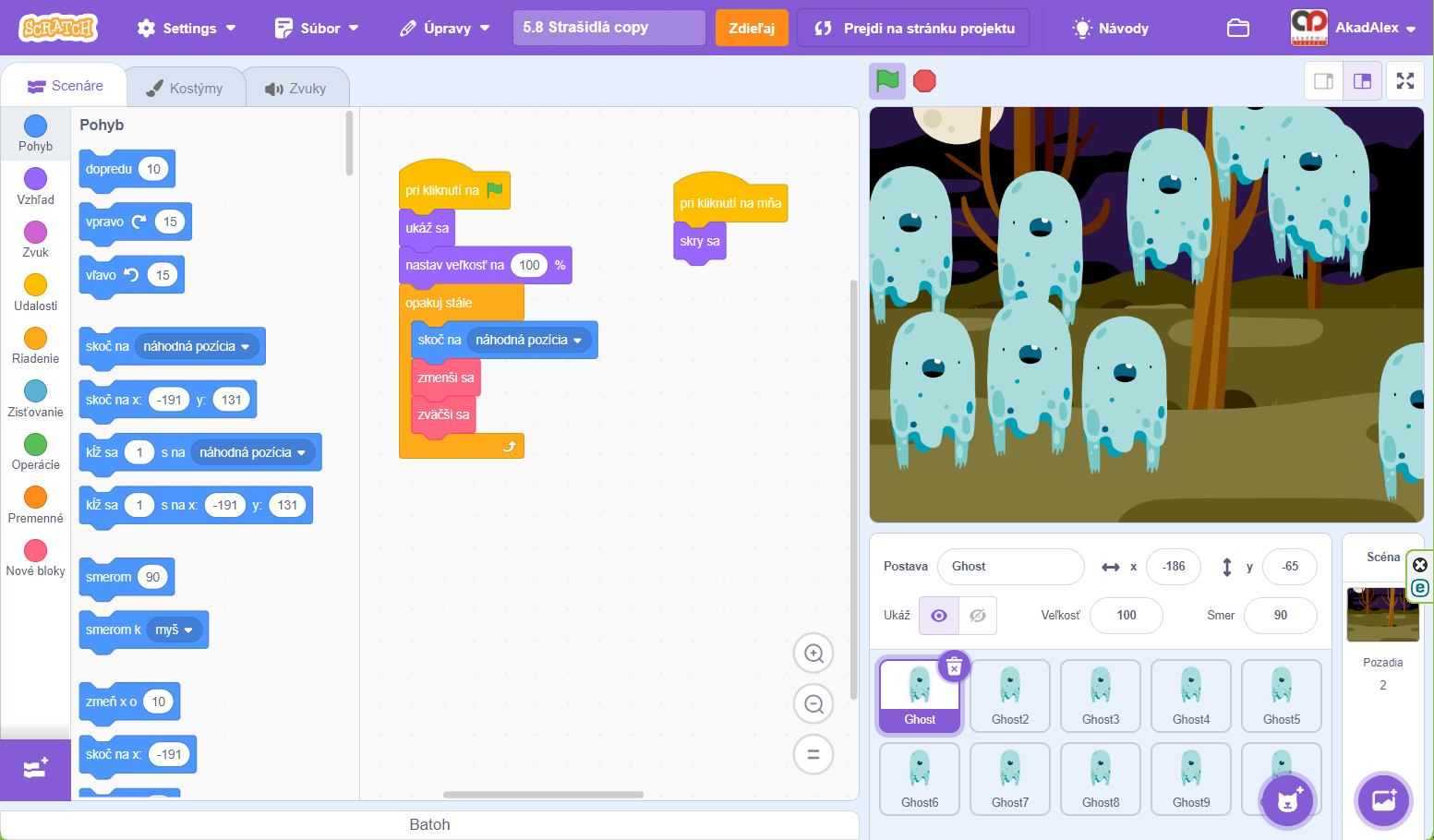Click the workspace vertical scrollbar
Viewport: 1434px width, 840px height.
pos(853,489)
